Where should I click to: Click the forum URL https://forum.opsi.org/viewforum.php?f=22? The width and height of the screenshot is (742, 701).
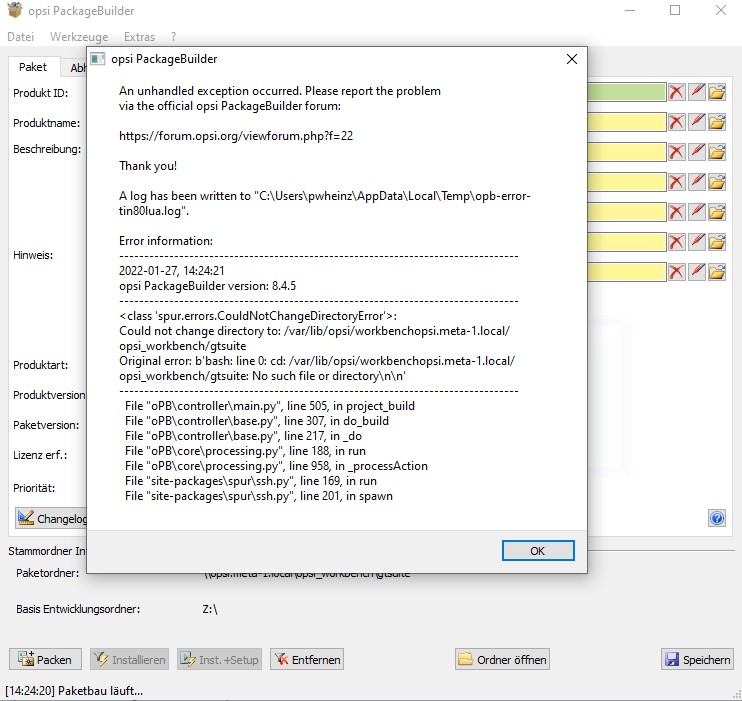pos(236,136)
